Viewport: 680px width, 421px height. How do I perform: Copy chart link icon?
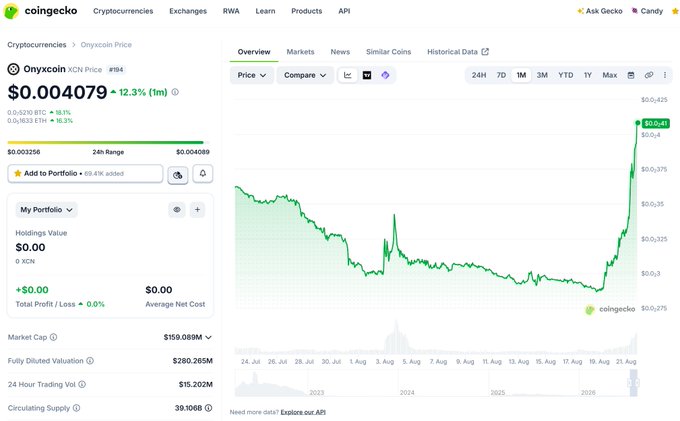pos(649,75)
